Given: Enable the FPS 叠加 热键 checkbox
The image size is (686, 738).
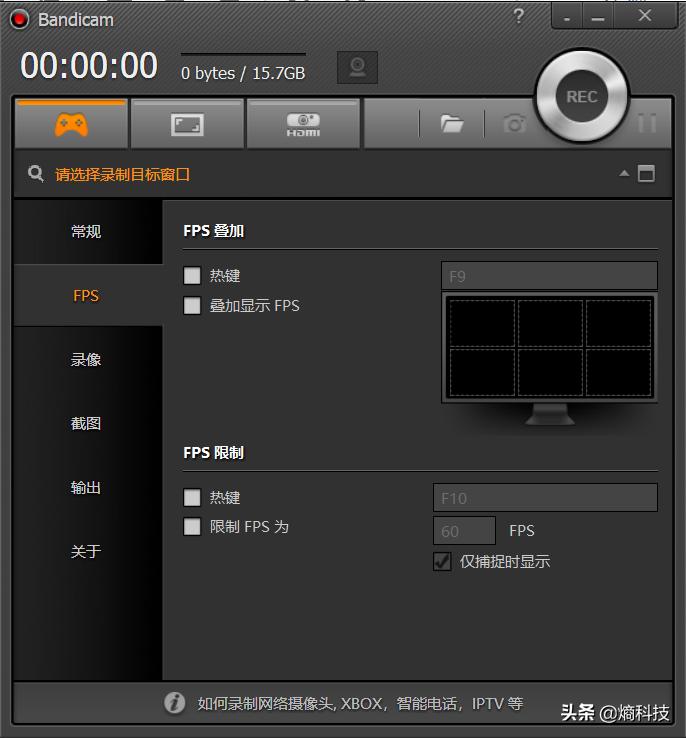Looking at the screenshot, I should click(x=192, y=275).
